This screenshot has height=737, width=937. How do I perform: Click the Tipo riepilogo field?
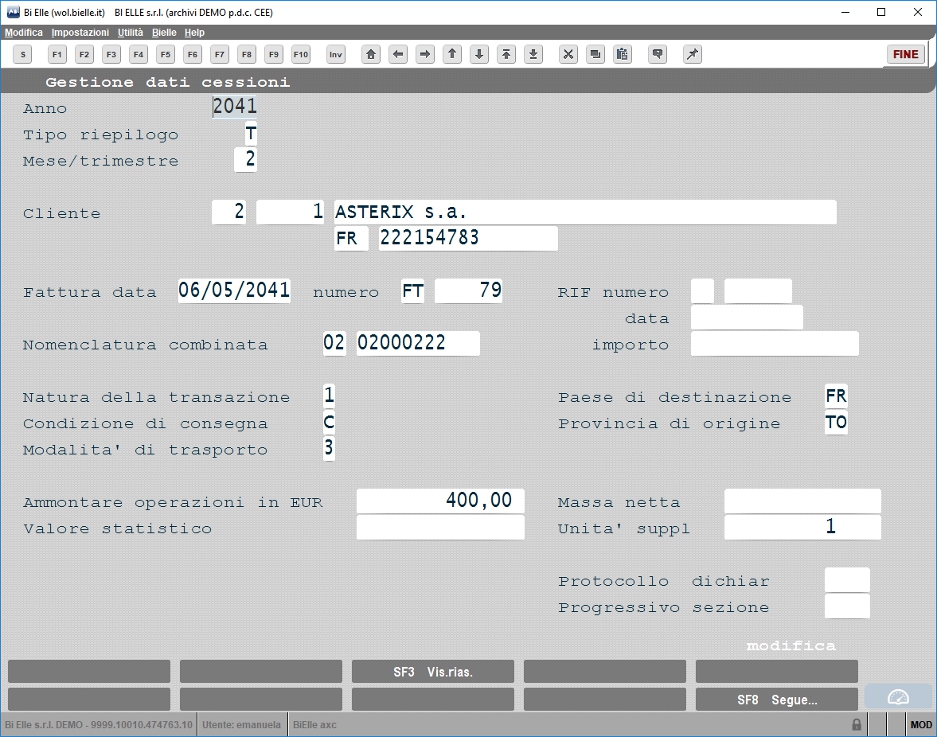point(251,133)
